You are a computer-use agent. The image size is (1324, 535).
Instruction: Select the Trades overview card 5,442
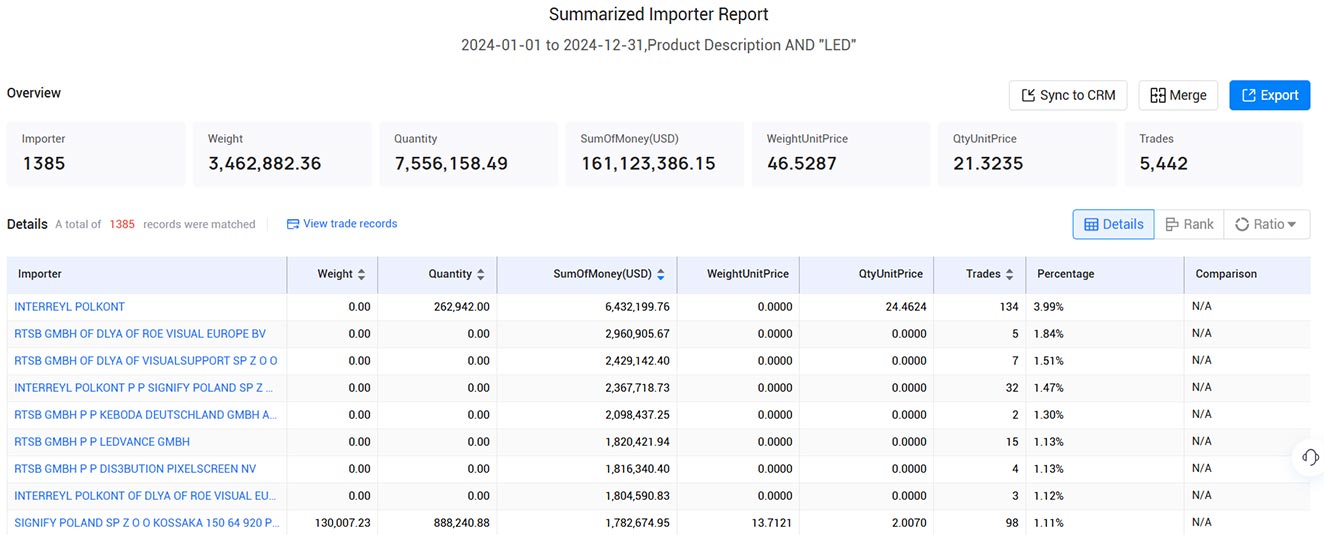(1214, 154)
